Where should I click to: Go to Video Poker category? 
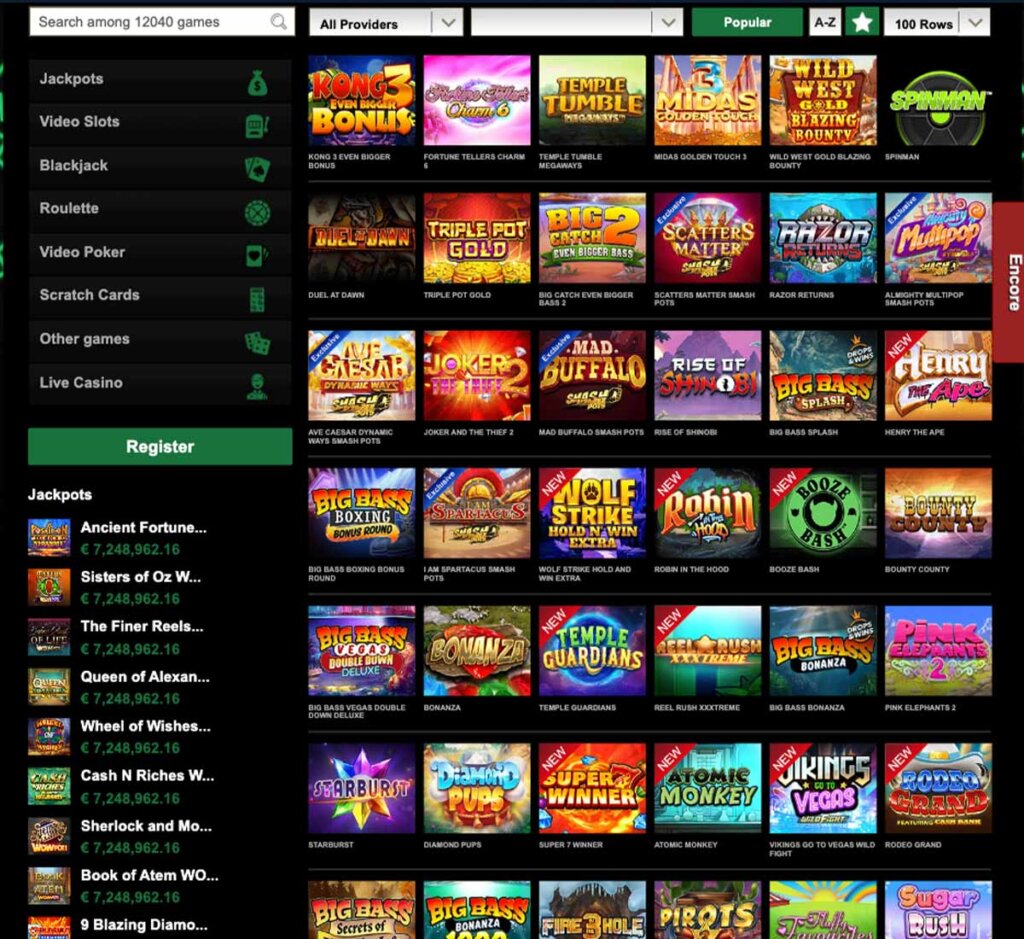pyautogui.click(x=160, y=253)
